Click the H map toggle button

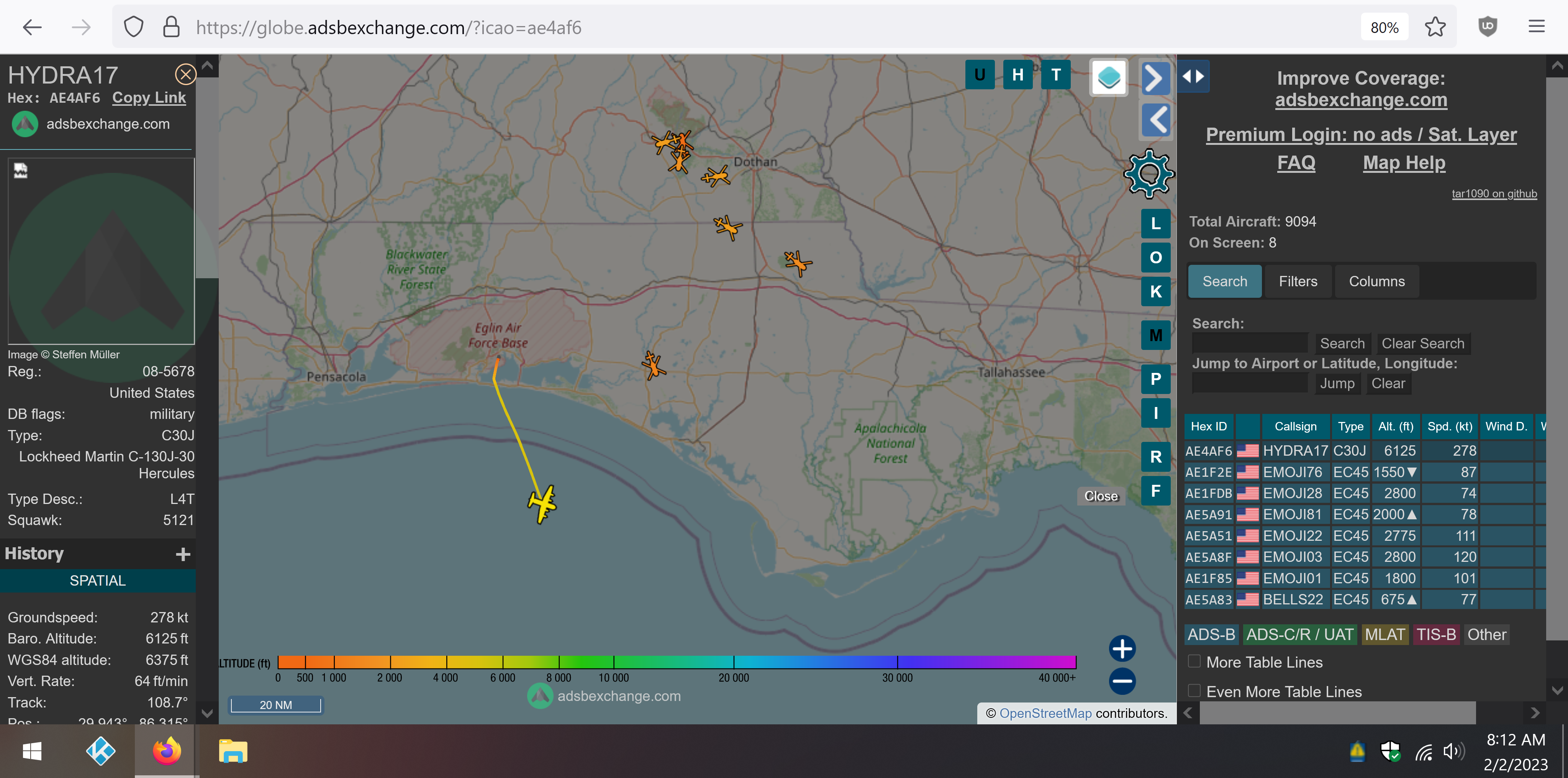(1017, 75)
